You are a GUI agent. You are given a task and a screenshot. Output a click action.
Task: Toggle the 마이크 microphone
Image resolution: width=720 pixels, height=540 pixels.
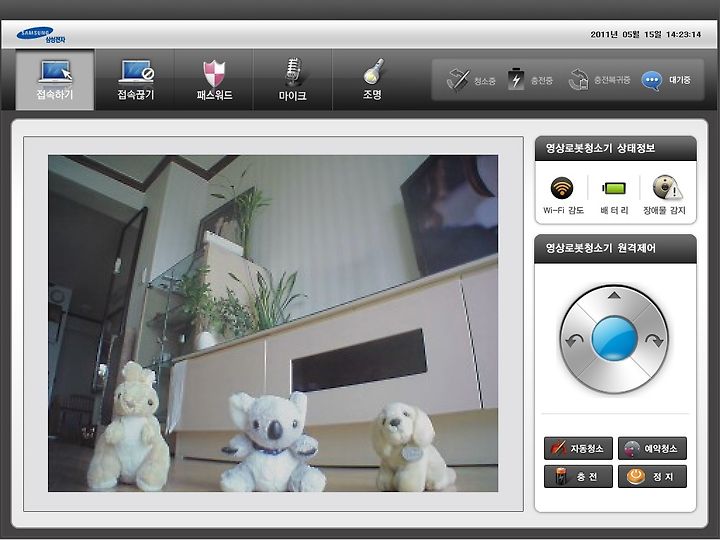(x=292, y=80)
